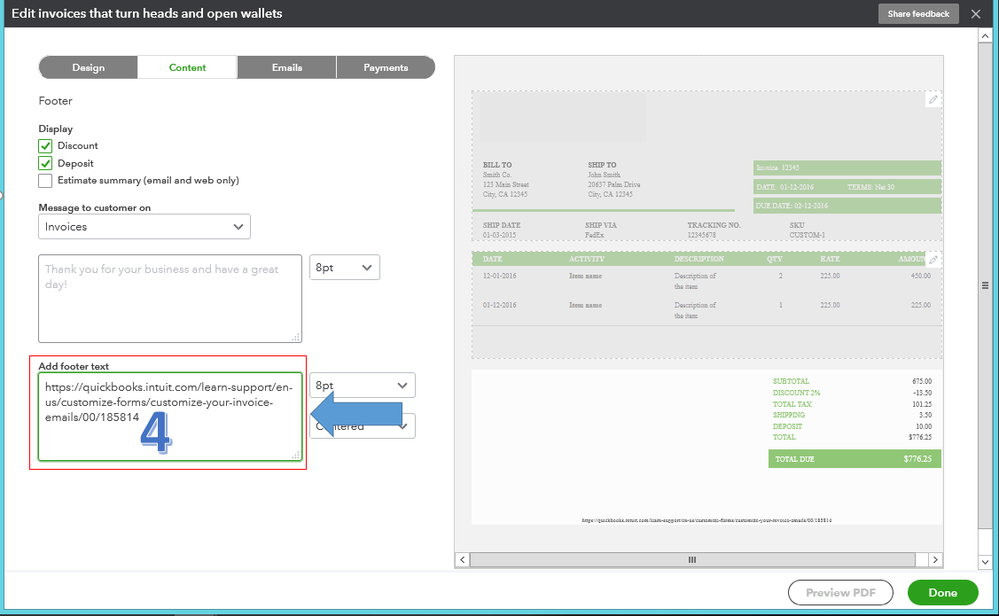Enable Estimate summary checkbox
This screenshot has width=999, height=616.
coord(45,181)
